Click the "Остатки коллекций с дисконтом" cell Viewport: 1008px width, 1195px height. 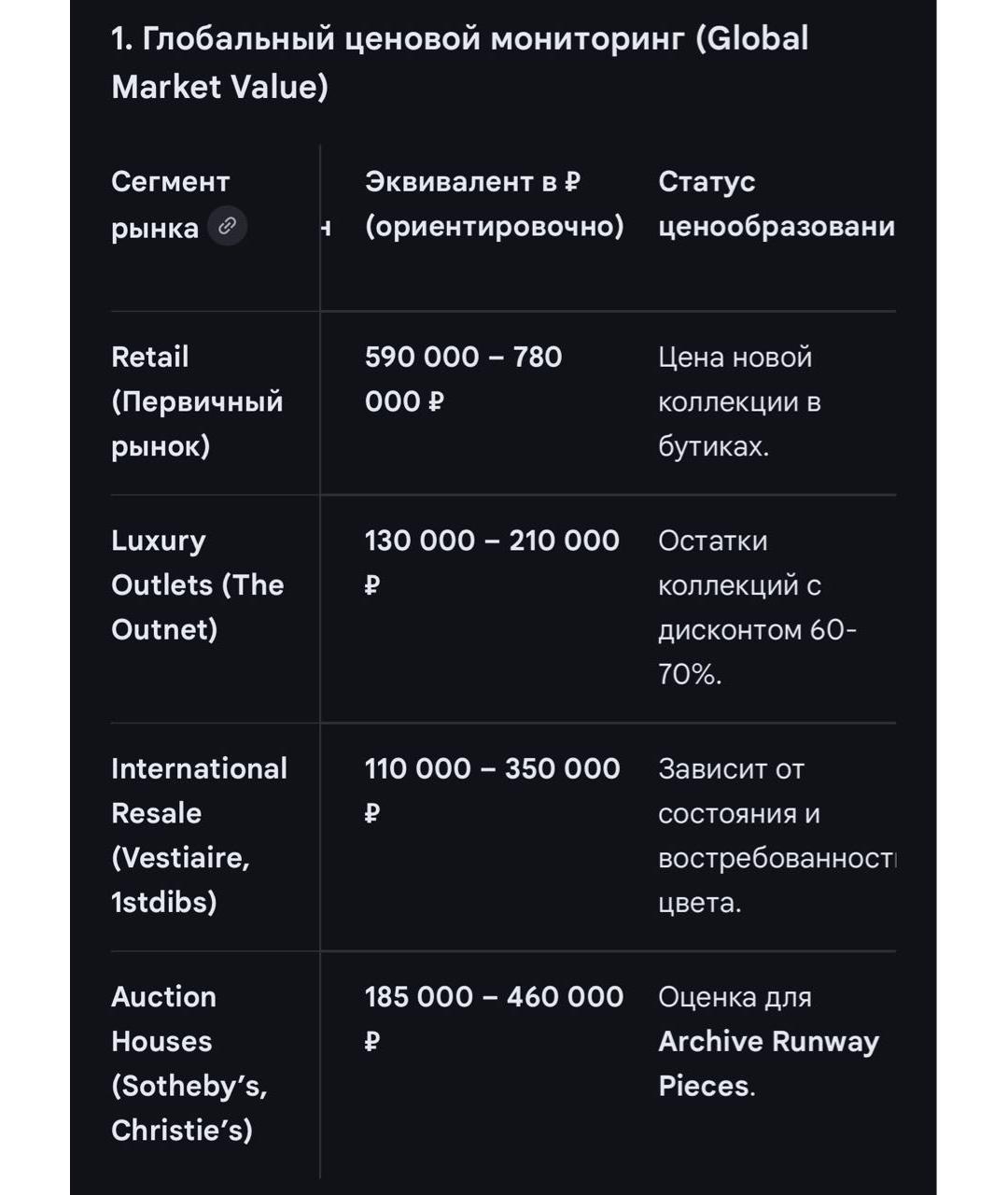click(756, 607)
